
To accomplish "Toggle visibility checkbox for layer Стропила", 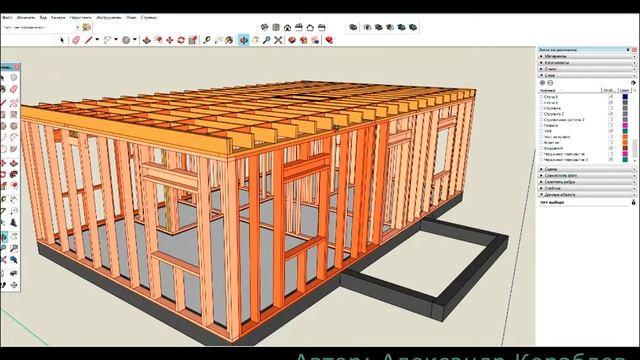I will coord(611,109).
